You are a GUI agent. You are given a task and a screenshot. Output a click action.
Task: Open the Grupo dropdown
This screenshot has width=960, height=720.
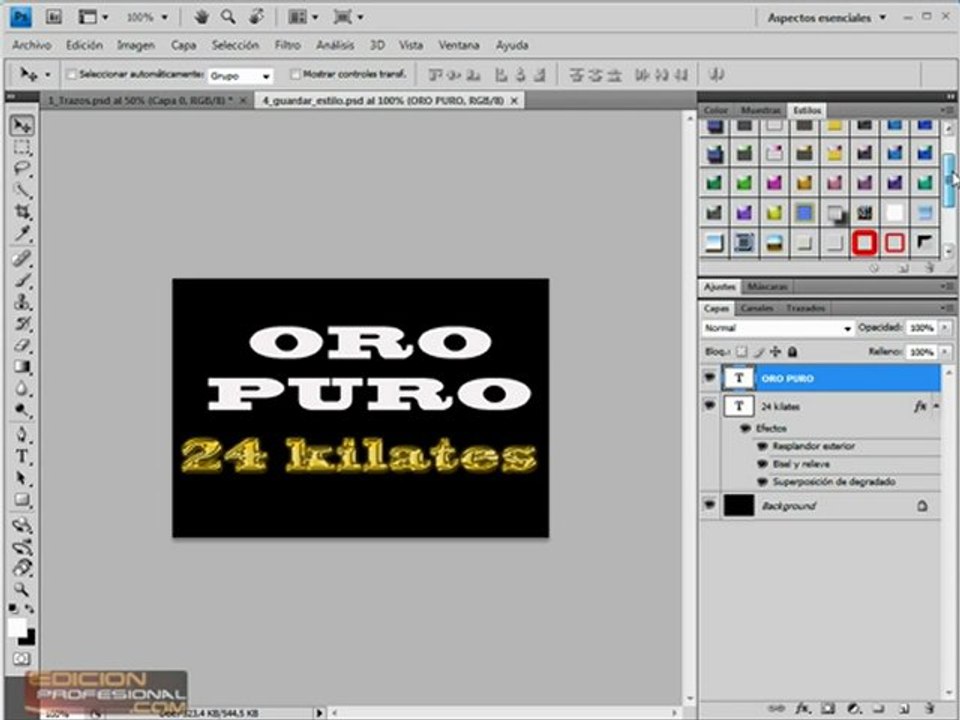pos(240,76)
